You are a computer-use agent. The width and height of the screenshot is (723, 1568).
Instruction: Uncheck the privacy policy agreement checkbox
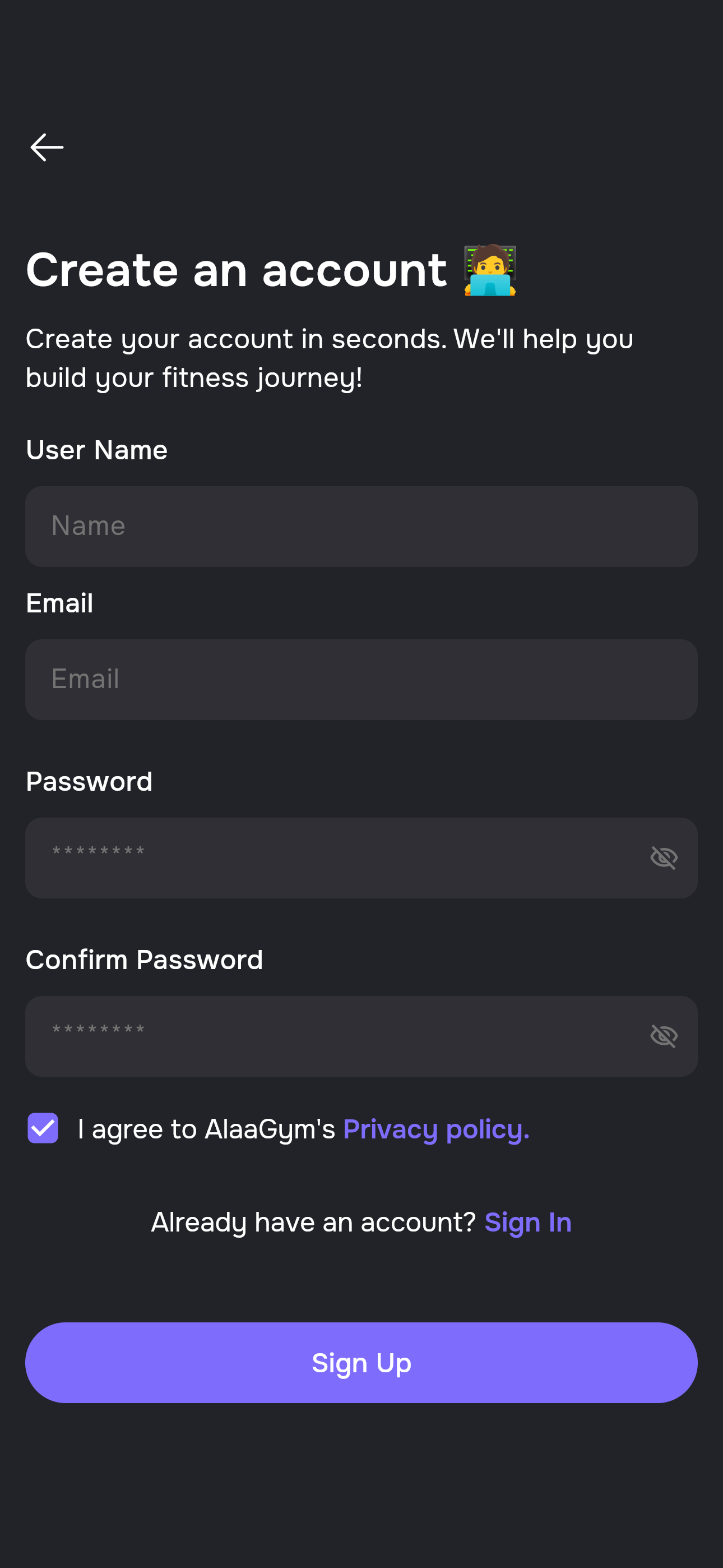pyautogui.click(x=43, y=1128)
